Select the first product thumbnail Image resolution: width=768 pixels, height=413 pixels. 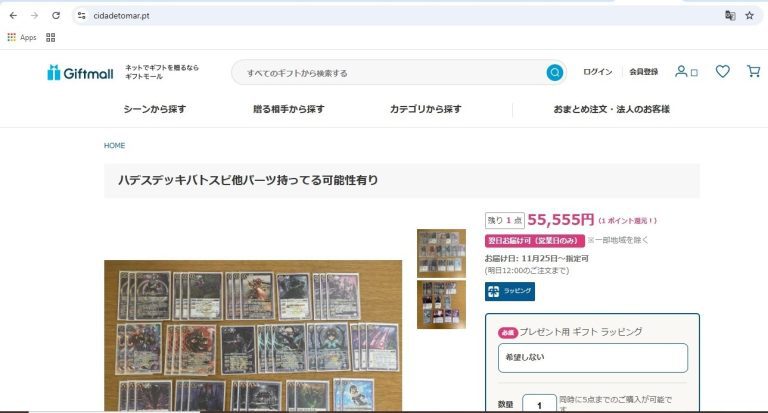coord(441,253)
